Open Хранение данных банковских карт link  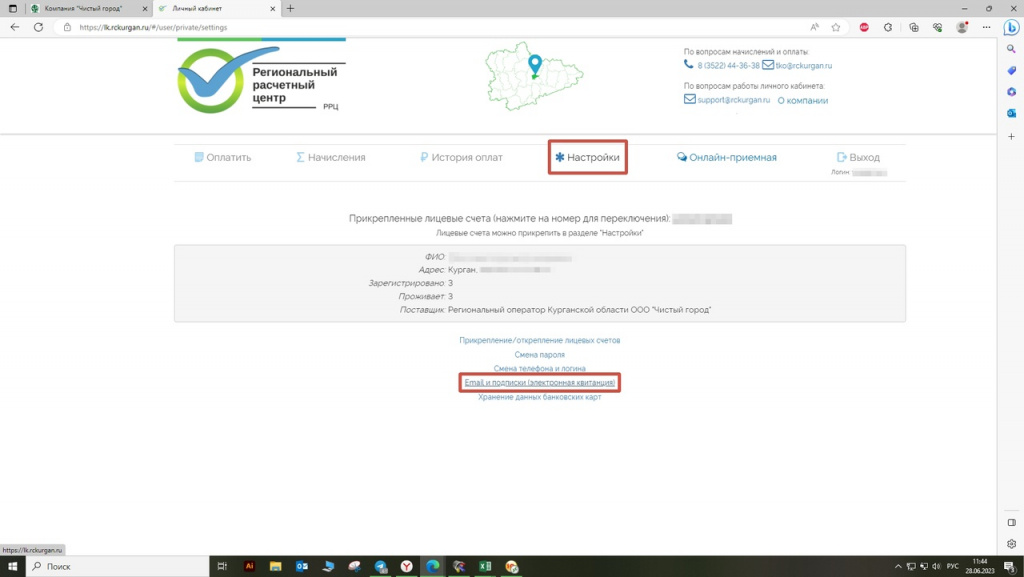point(539,397)
